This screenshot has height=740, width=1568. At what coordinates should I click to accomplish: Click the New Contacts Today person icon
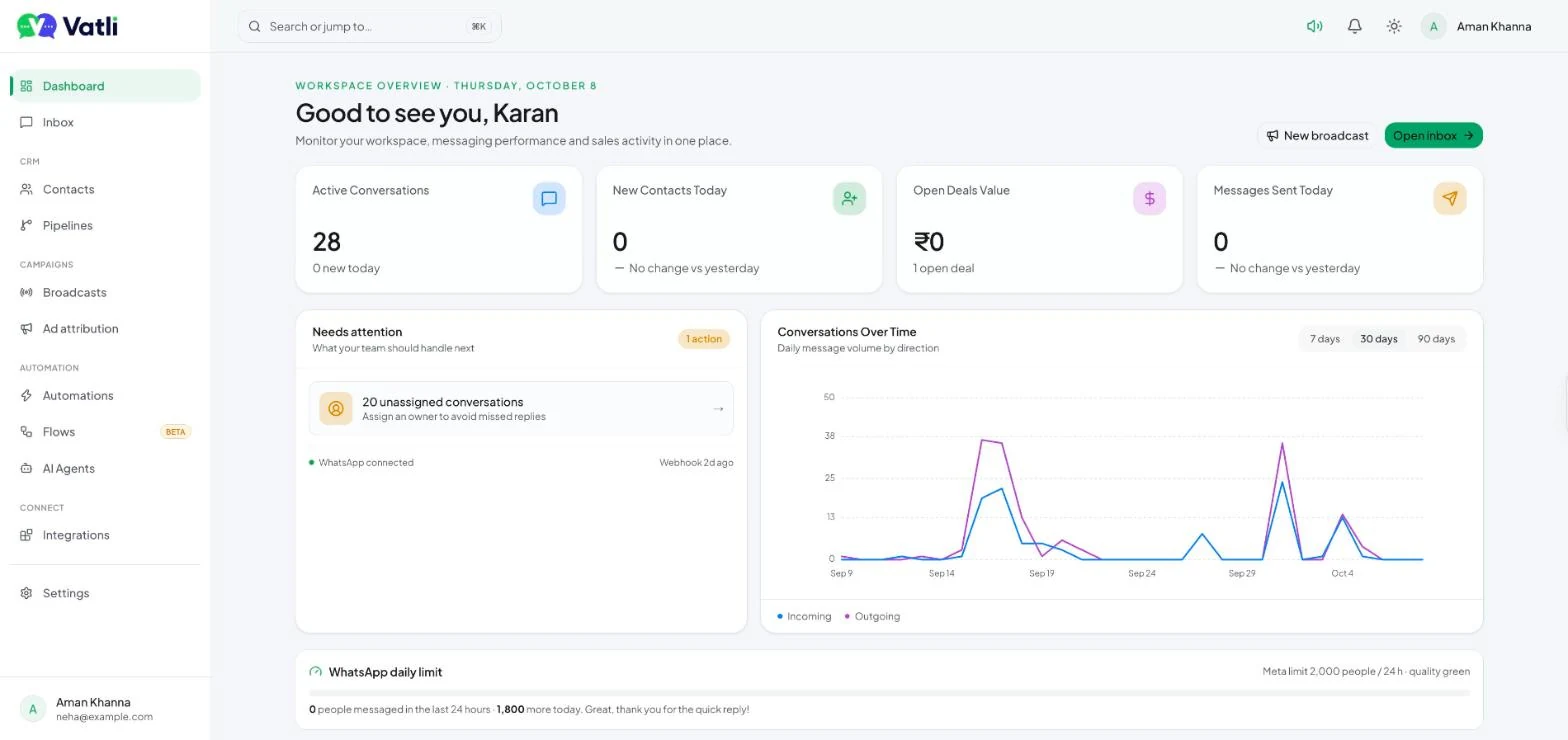(x=849, y=199)
